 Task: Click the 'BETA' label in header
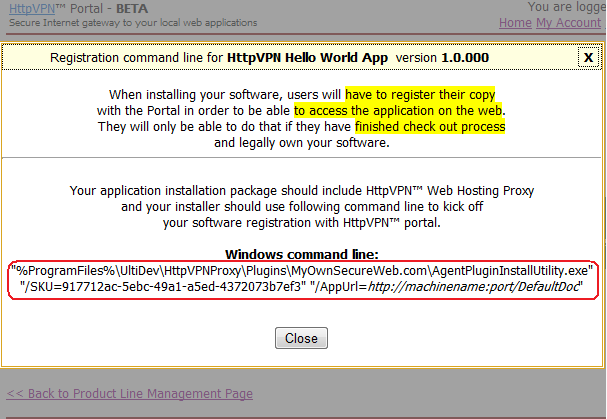tap(132, 8)
